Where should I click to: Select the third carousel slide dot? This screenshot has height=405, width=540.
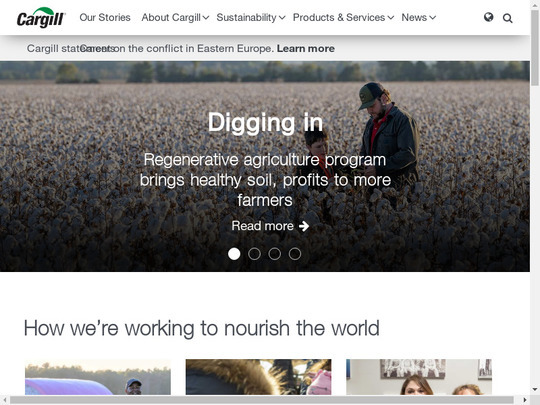tap(274, 254)
